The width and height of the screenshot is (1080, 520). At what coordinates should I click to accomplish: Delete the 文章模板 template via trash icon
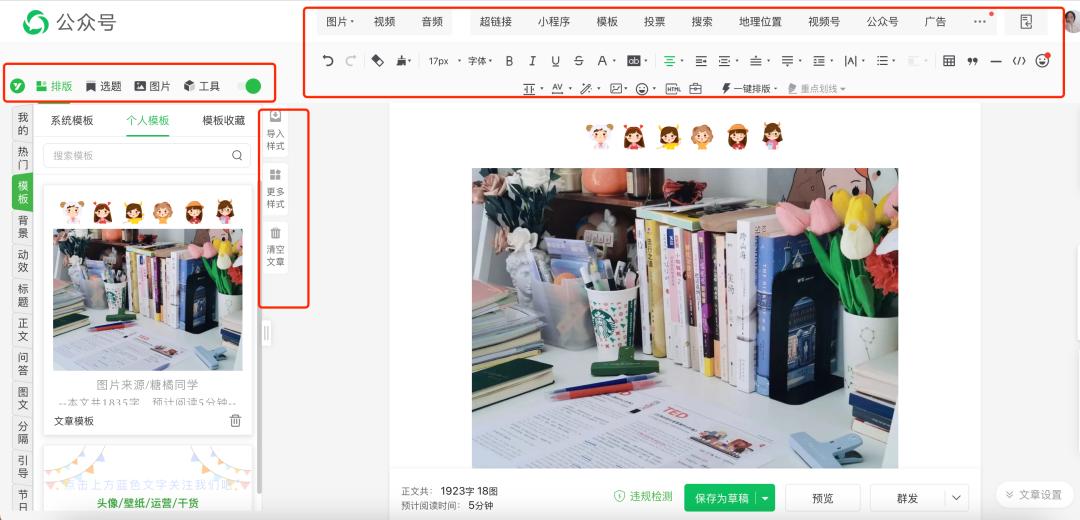pos(236,420)
